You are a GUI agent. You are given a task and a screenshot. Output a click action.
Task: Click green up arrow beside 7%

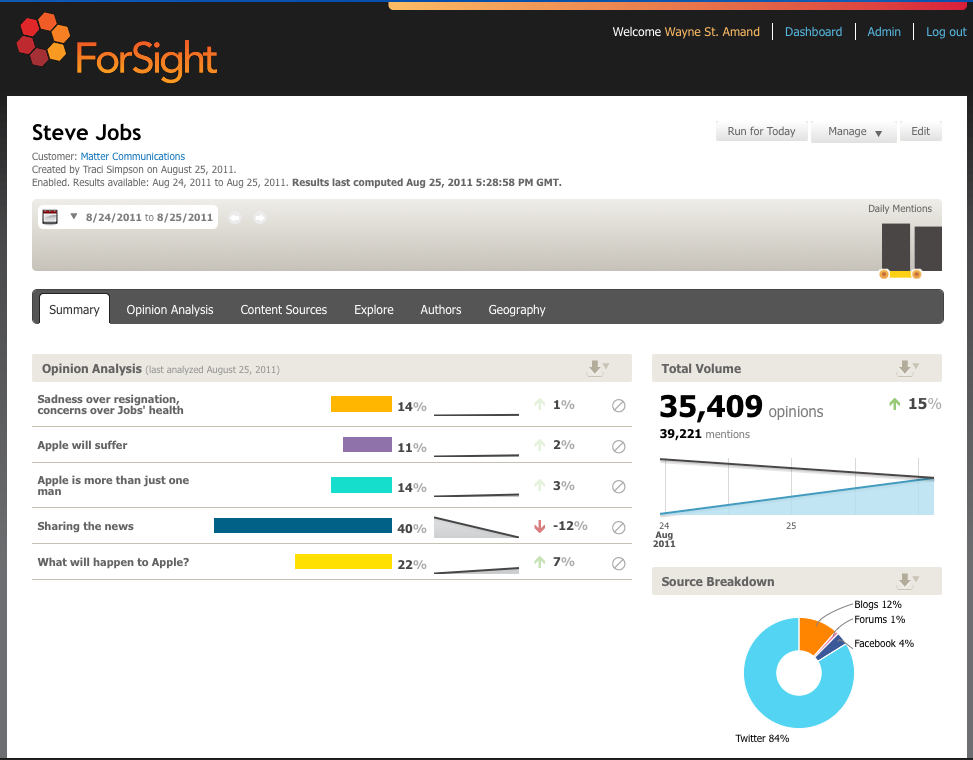(539, 562)
